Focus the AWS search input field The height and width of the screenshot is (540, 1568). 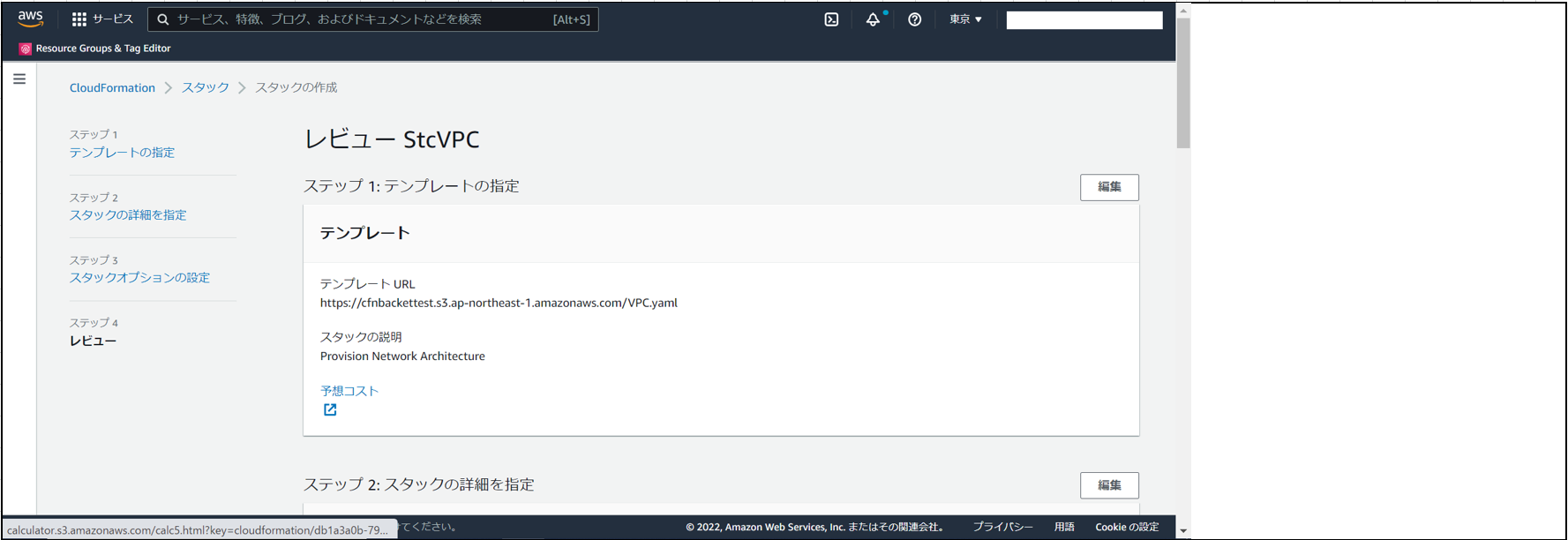pos(372,19)
